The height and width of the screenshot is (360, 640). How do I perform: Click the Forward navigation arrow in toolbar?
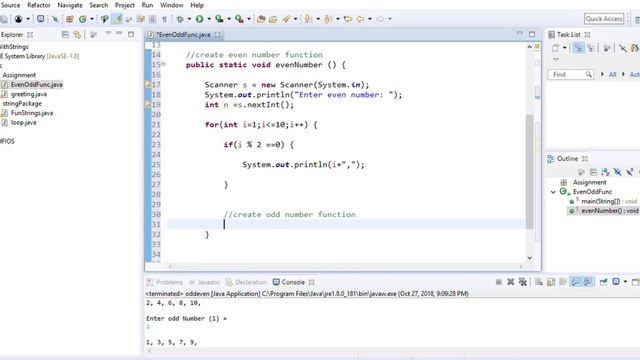(380, 19)
